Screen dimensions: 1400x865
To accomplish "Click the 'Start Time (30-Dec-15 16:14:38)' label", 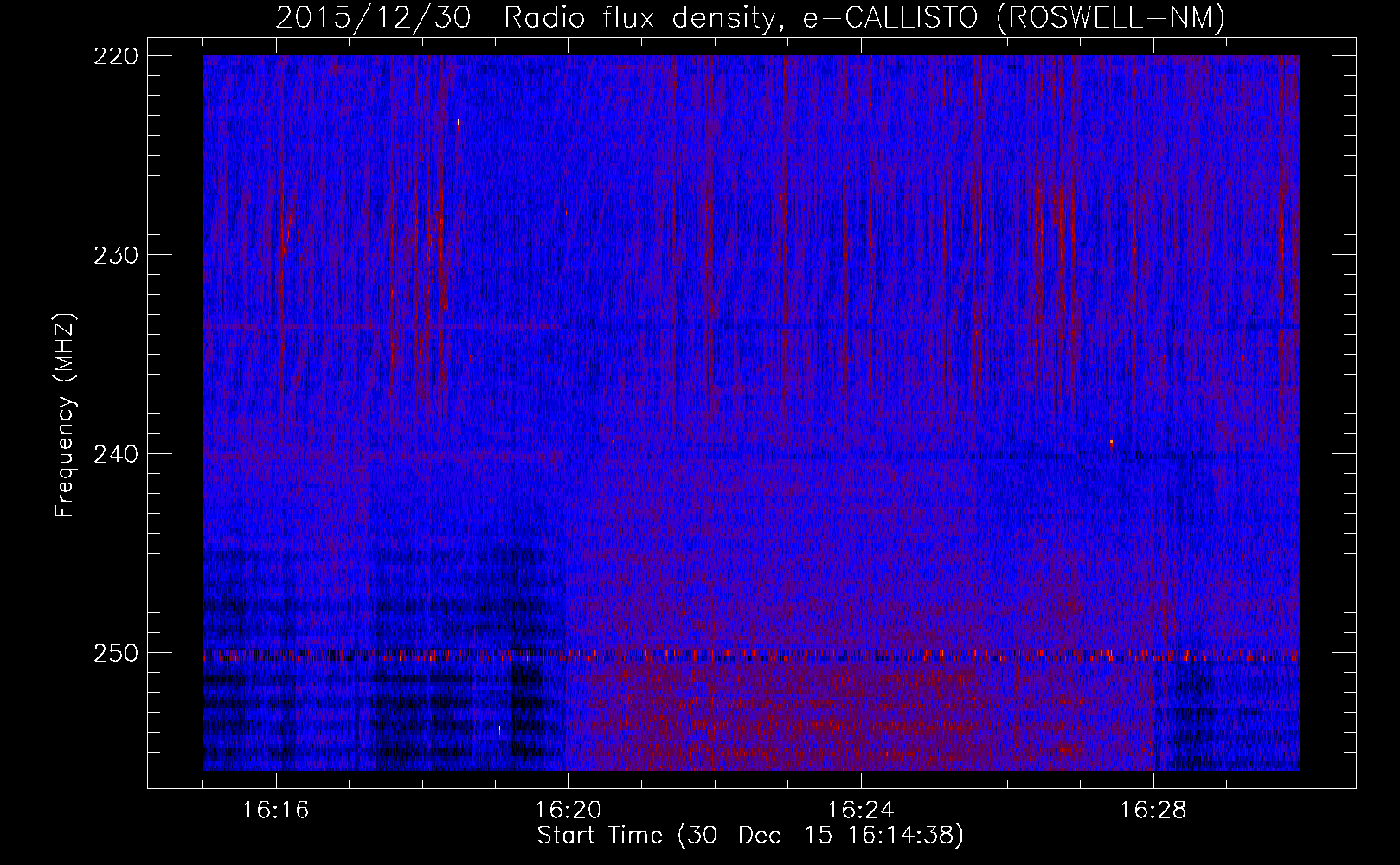I will (750, 836).
